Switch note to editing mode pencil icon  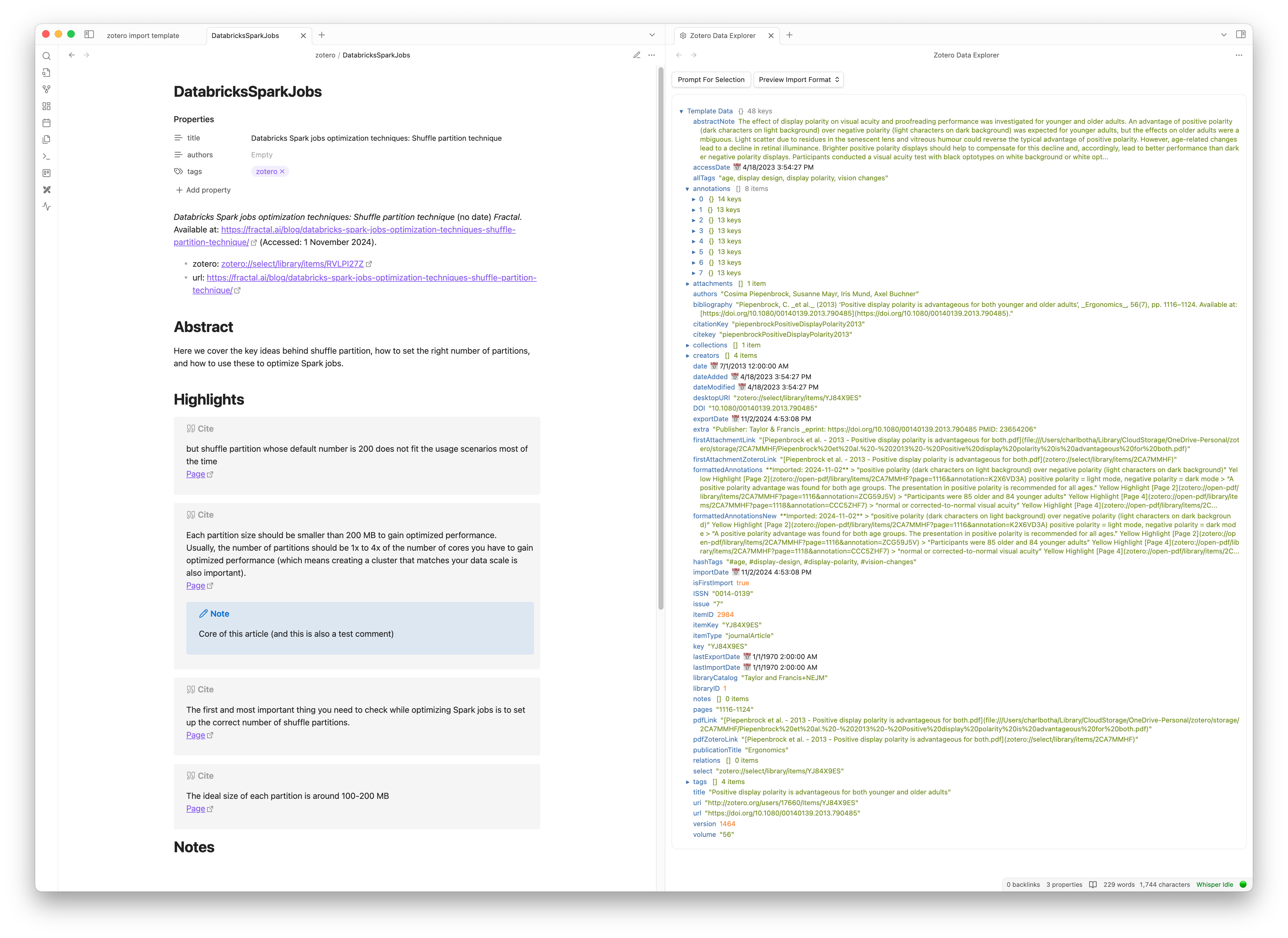[636, 55]
